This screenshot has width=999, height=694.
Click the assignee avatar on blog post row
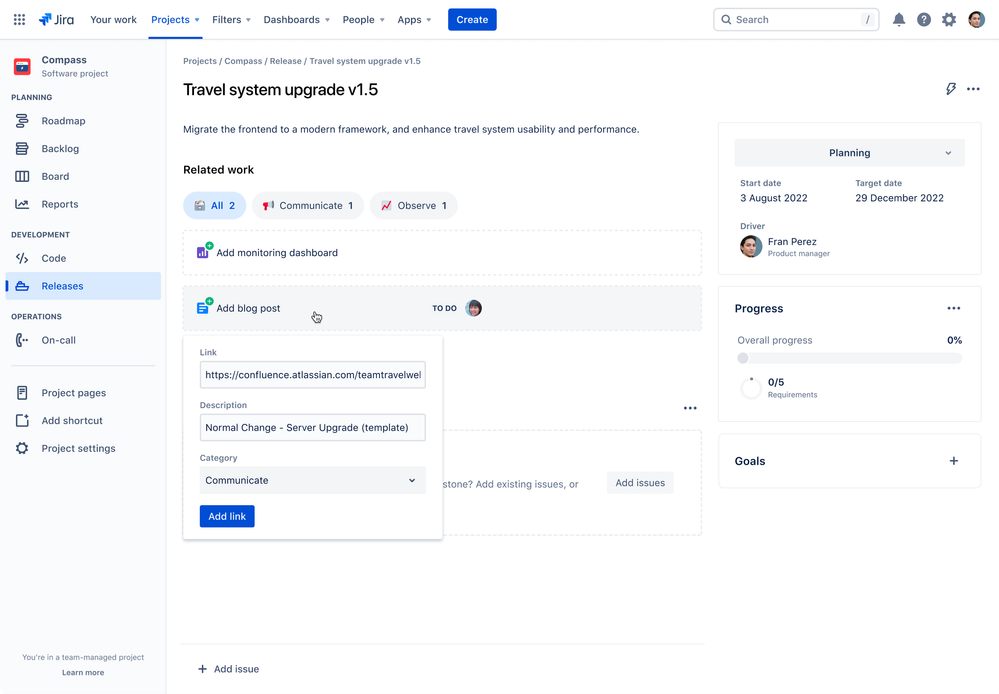coord(473,308)
